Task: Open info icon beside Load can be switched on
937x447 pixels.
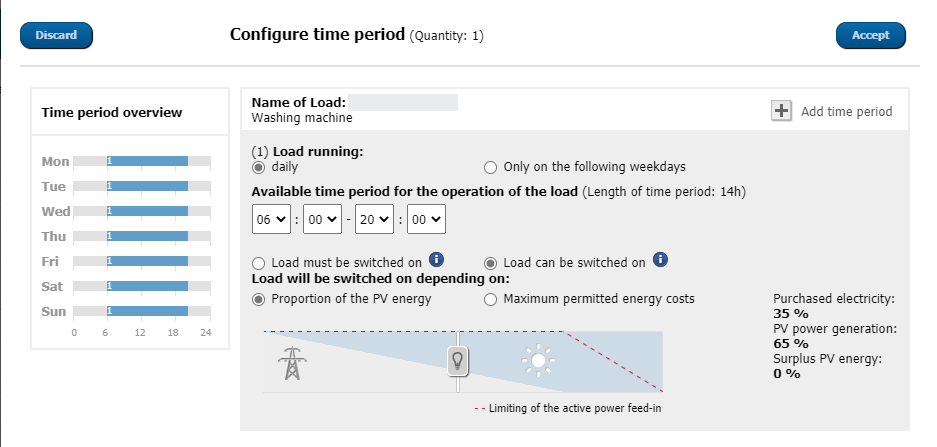Action: [660, 259]
